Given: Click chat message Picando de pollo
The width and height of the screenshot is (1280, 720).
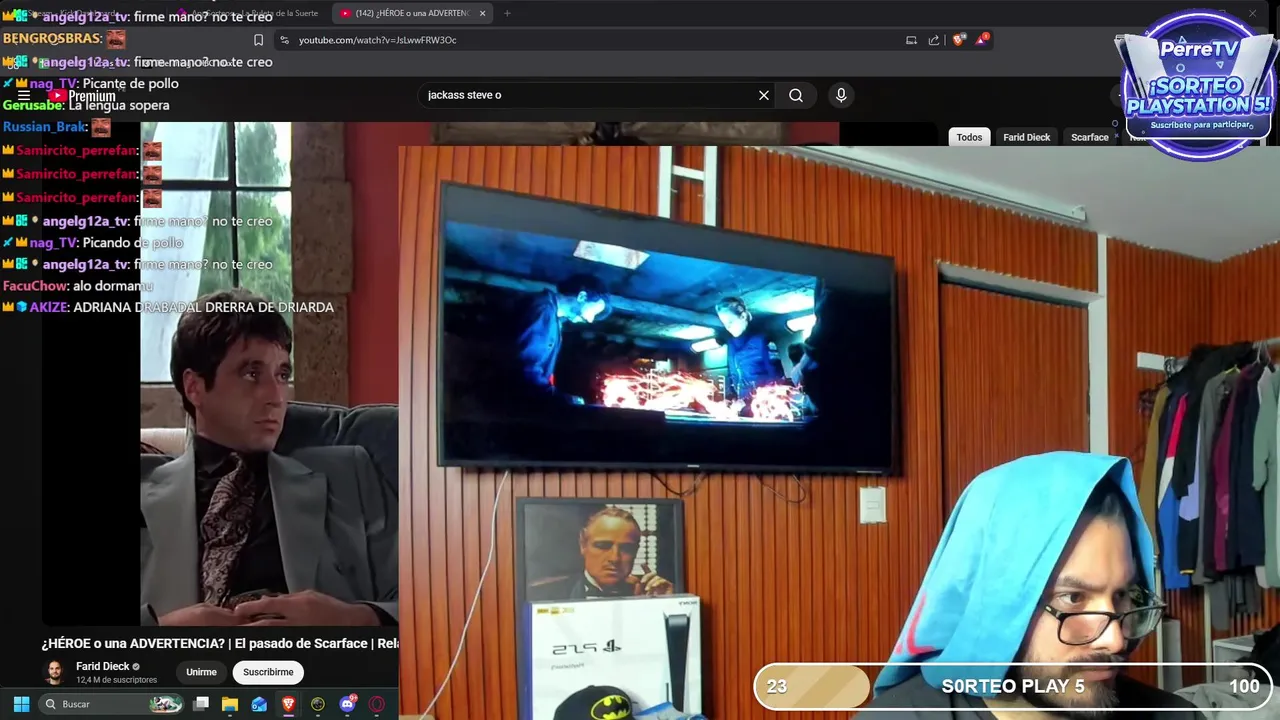Looking at the screenshot, I should 133,243.
